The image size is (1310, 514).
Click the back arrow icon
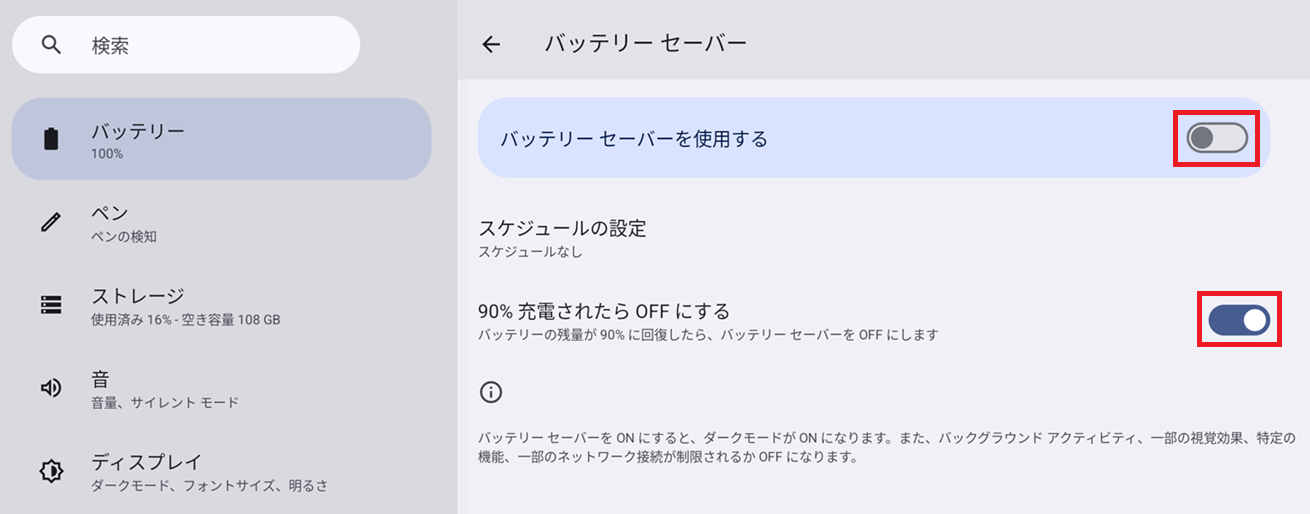[x=491, y=44]
